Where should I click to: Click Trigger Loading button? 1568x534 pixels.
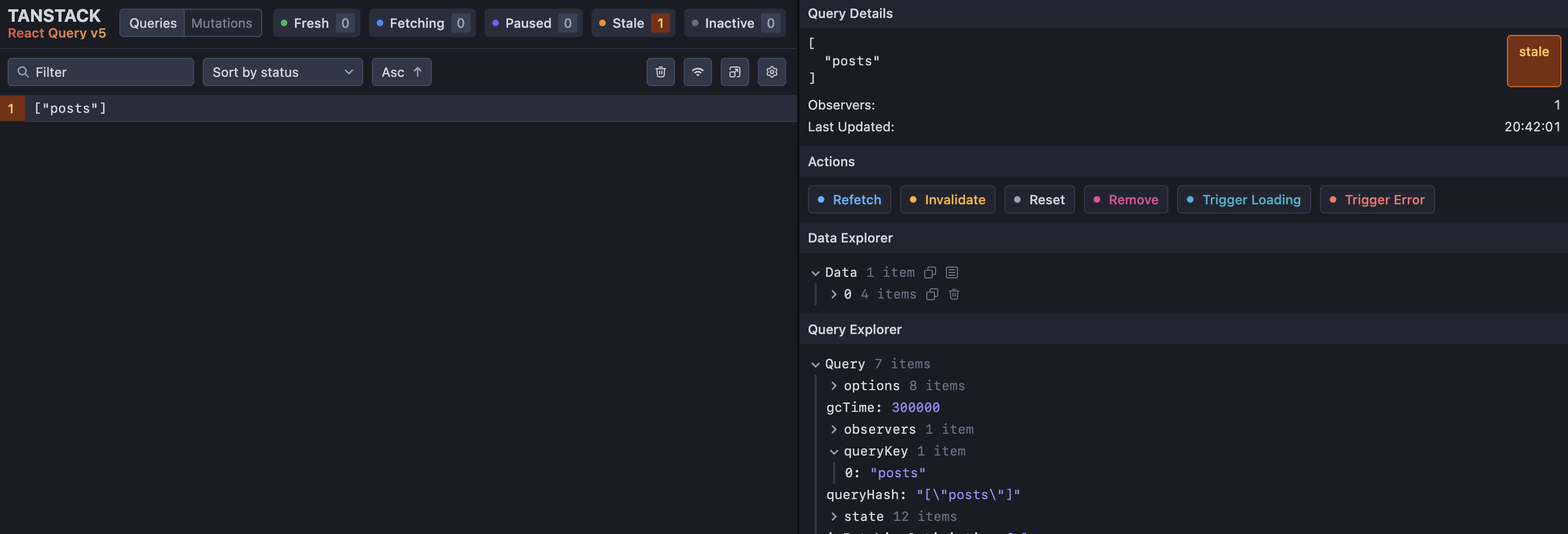click(x=1244, y=199)
